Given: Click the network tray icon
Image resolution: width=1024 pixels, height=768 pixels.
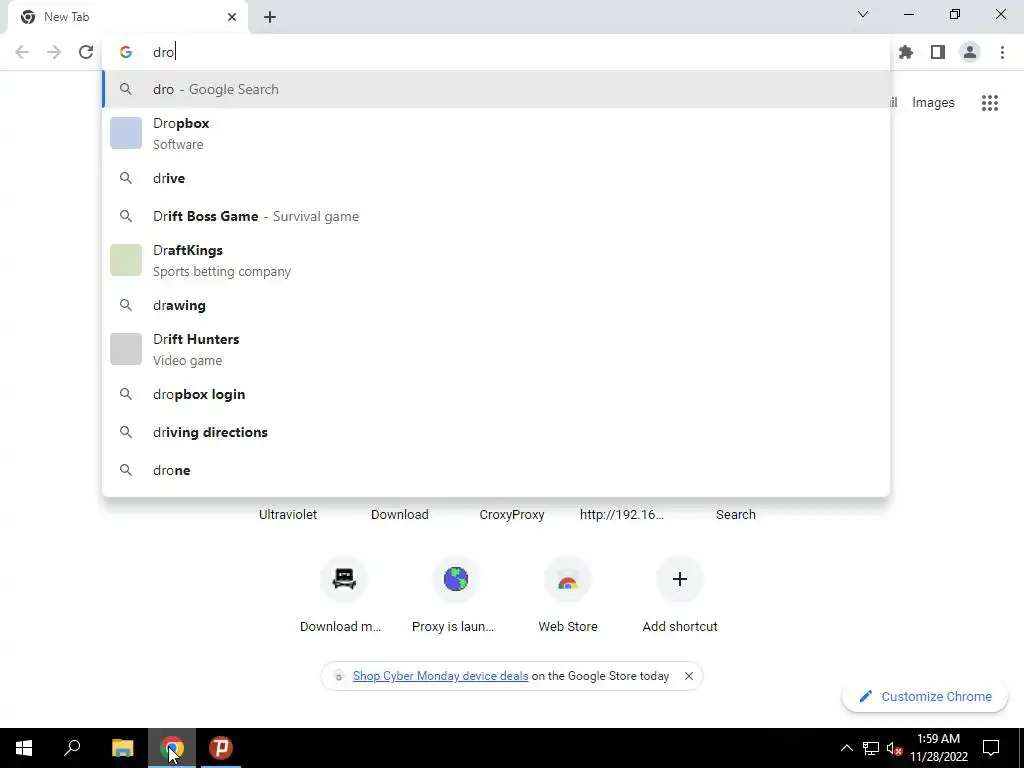Looking at the screenshot, I should (871, 748).
